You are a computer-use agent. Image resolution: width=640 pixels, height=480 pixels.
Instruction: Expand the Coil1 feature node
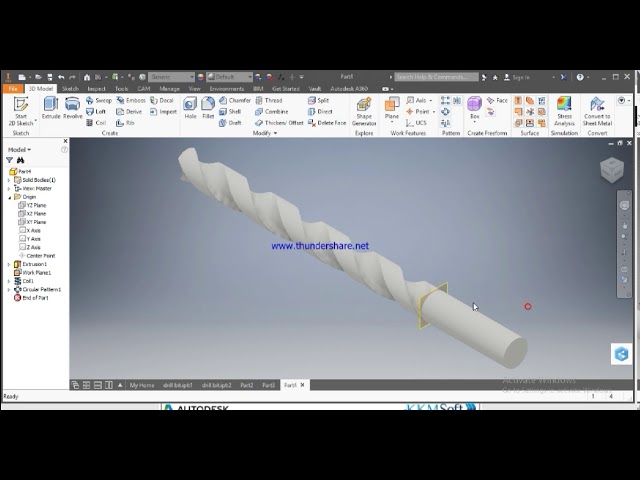point(9,281)
